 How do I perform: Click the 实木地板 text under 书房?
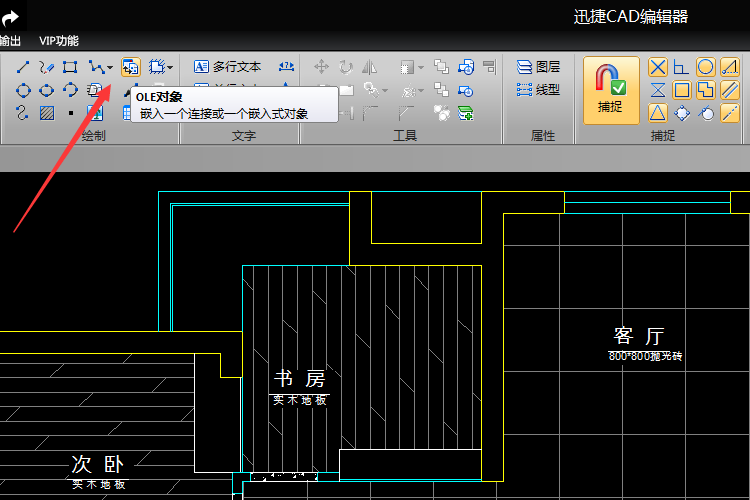point(300,400)
